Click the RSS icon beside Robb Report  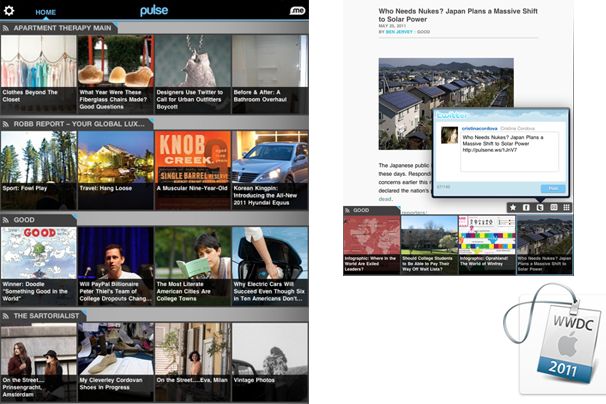click(x=6, y=124)
